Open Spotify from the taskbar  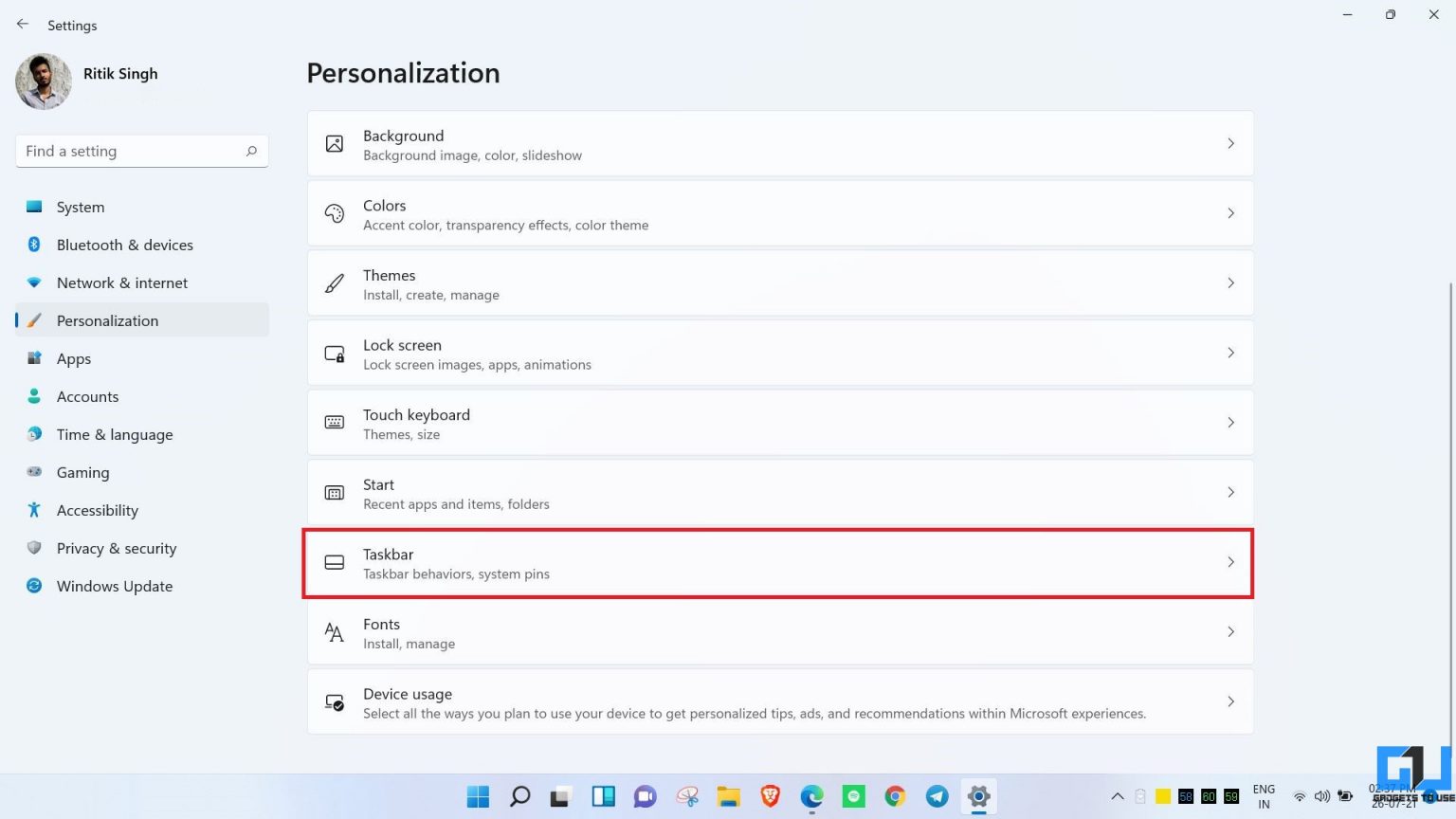point(853,796)
